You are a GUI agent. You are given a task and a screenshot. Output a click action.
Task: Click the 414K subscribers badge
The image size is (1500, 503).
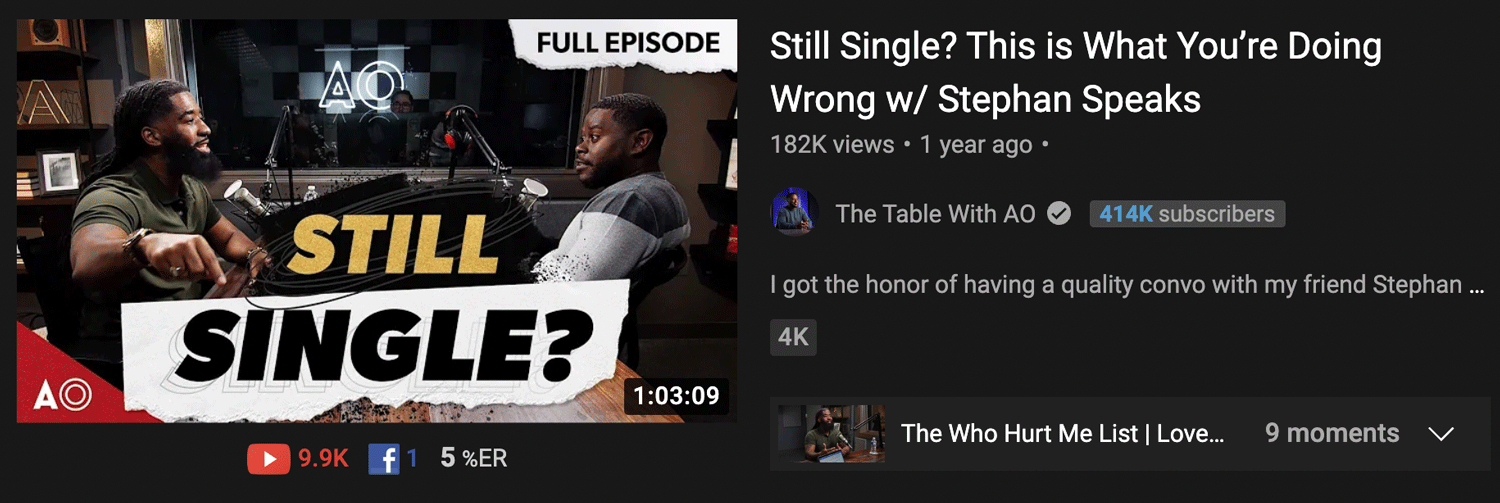click(1187, 213)
